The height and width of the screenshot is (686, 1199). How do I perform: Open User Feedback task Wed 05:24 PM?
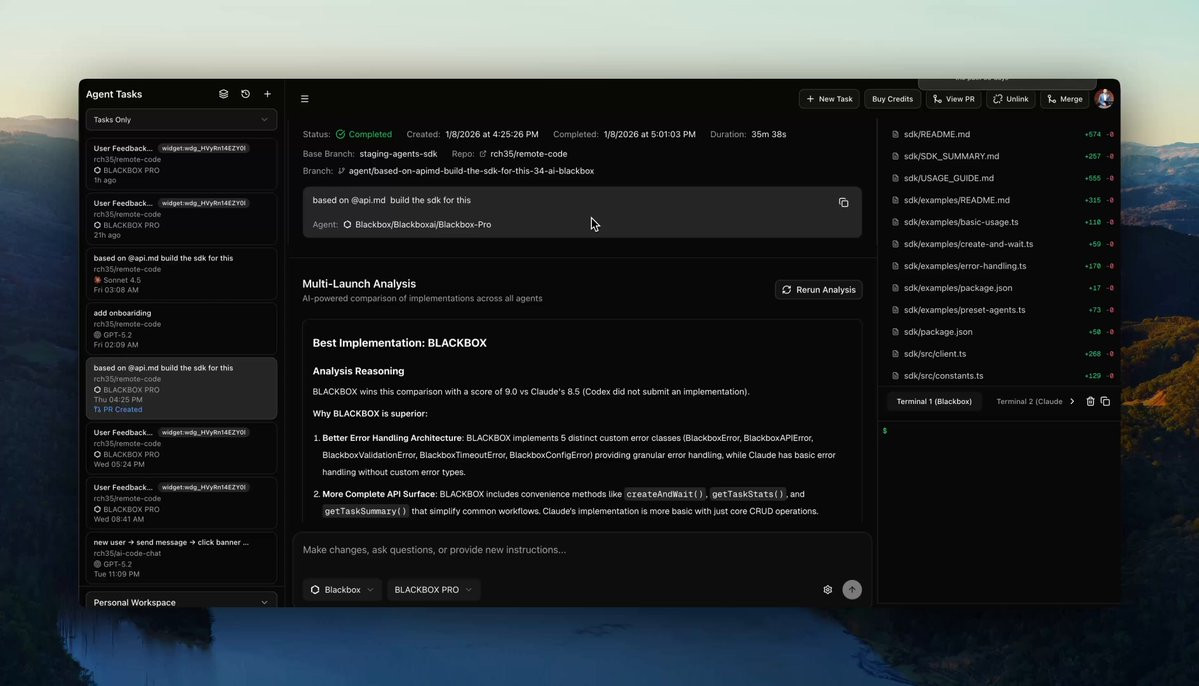(181, 448)
